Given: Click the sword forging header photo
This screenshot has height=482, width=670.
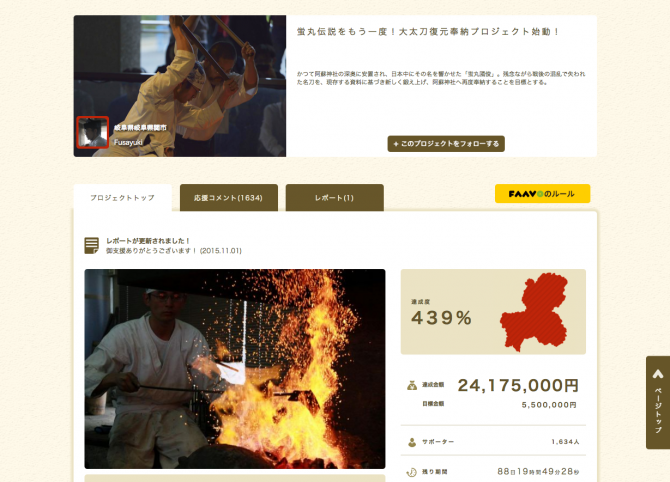Looking at the screenshot, I should coord(180,86).
